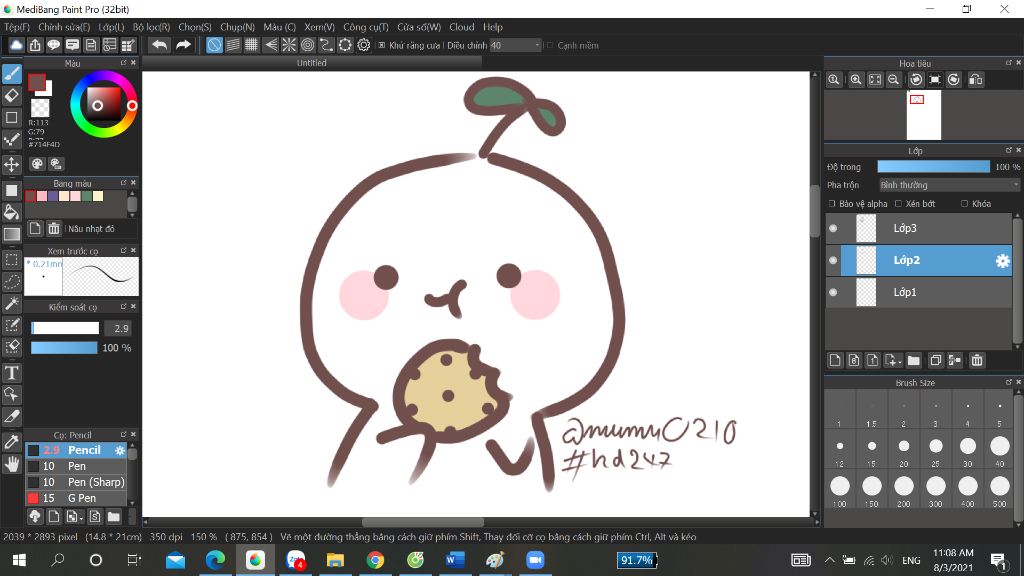This screenshot has height=576, width=1024.
Task: Expand the add-brush dropdown in brush panel
Action: pos(80,517)
